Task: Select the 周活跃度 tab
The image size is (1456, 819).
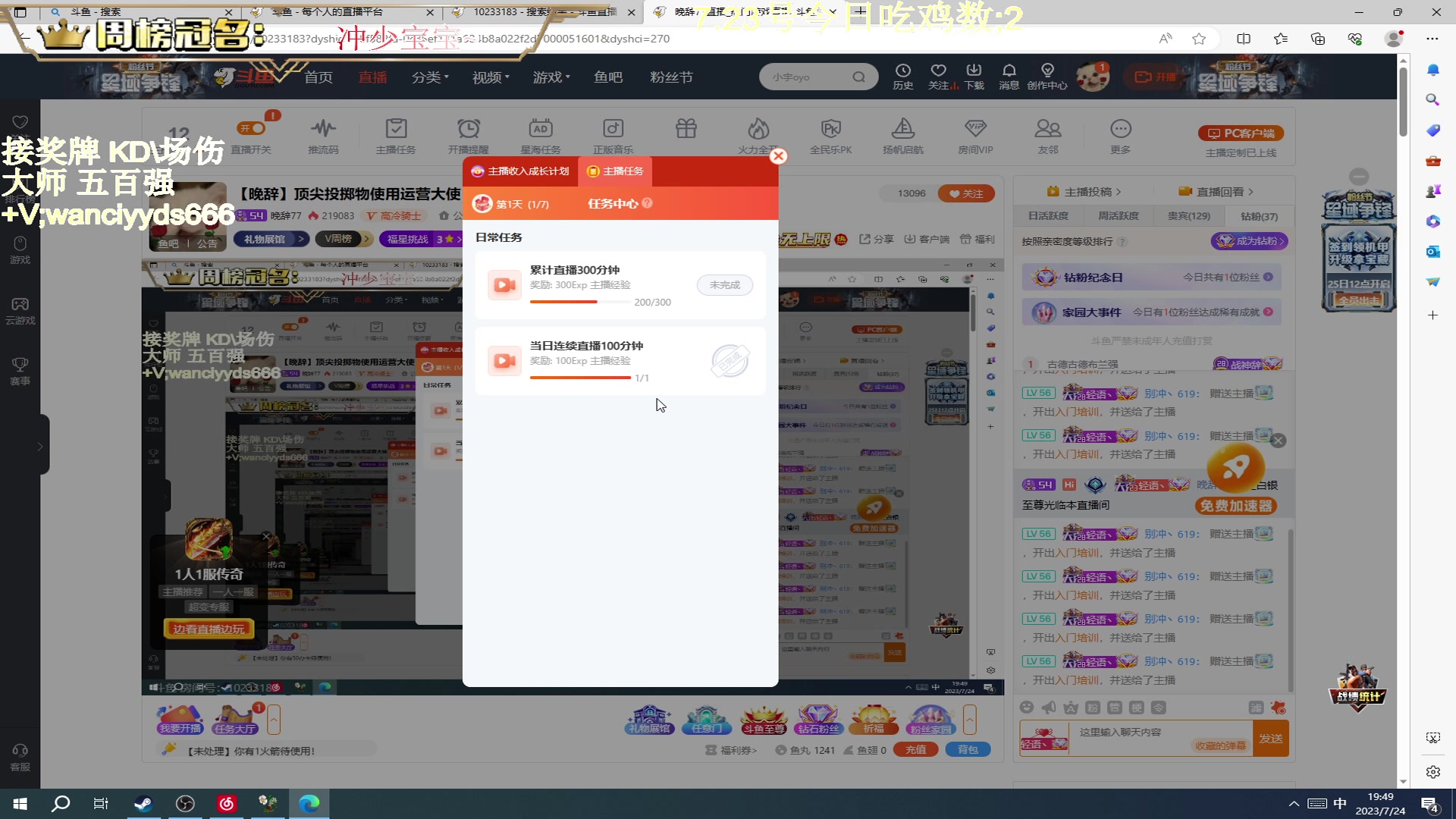Action: pos(1119,216)
